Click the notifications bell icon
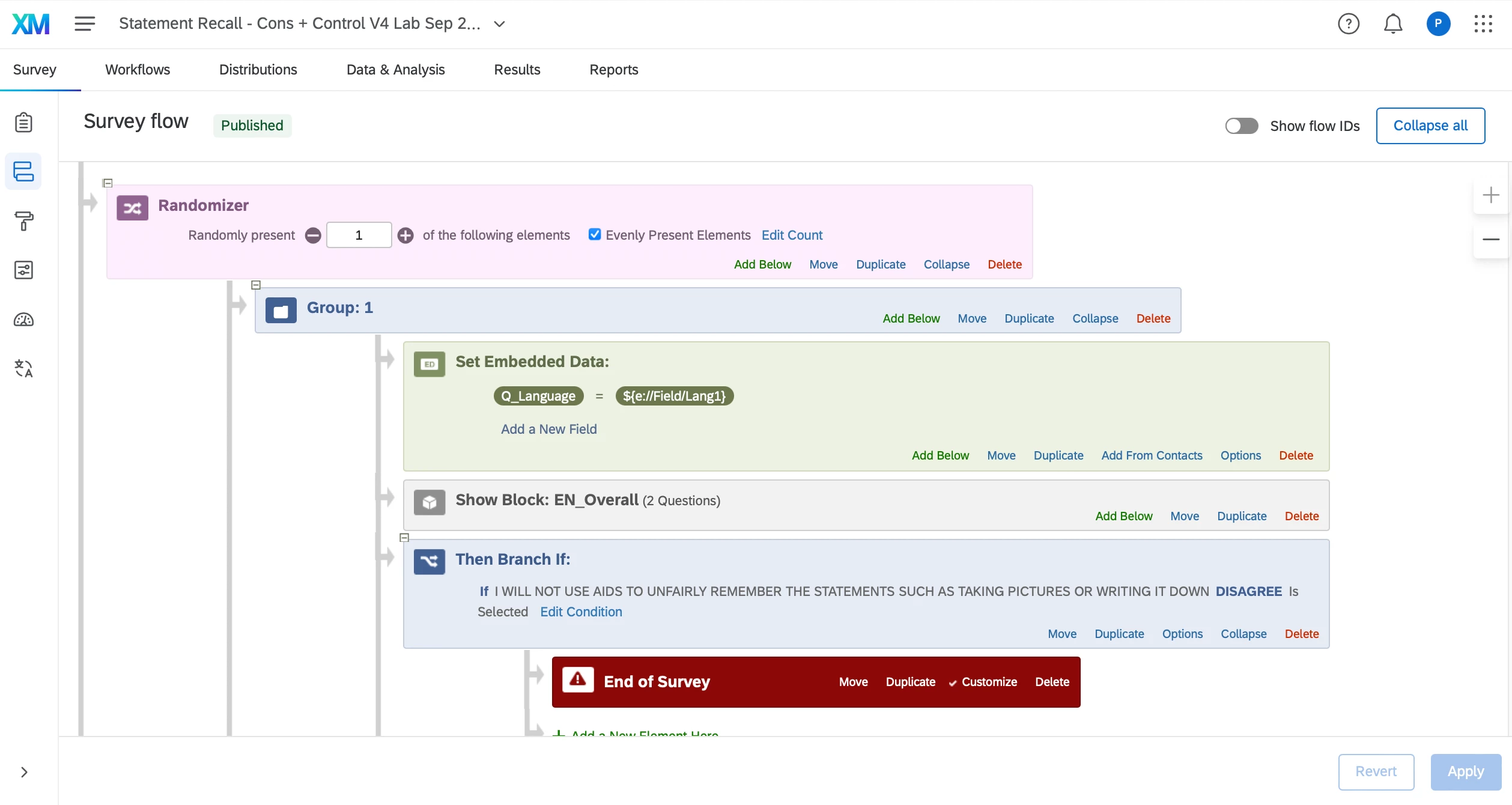 point(1392,24)
